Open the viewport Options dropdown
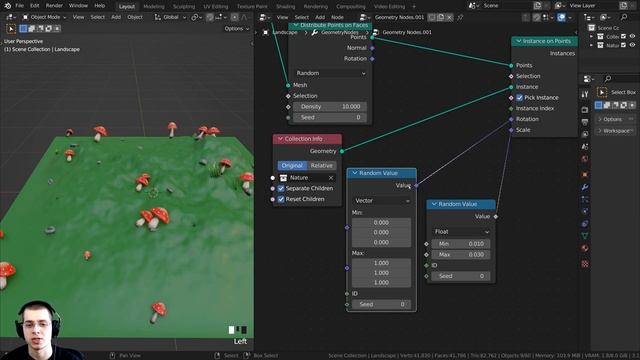The height and width of the screenshot is (360, 640). pyautogui.click(x=237, y=29)
